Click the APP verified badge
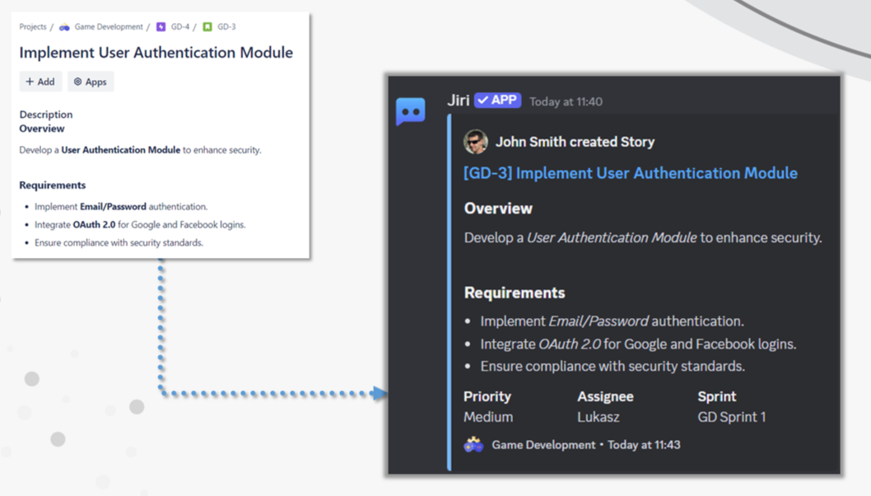 [x=498, y=100]
